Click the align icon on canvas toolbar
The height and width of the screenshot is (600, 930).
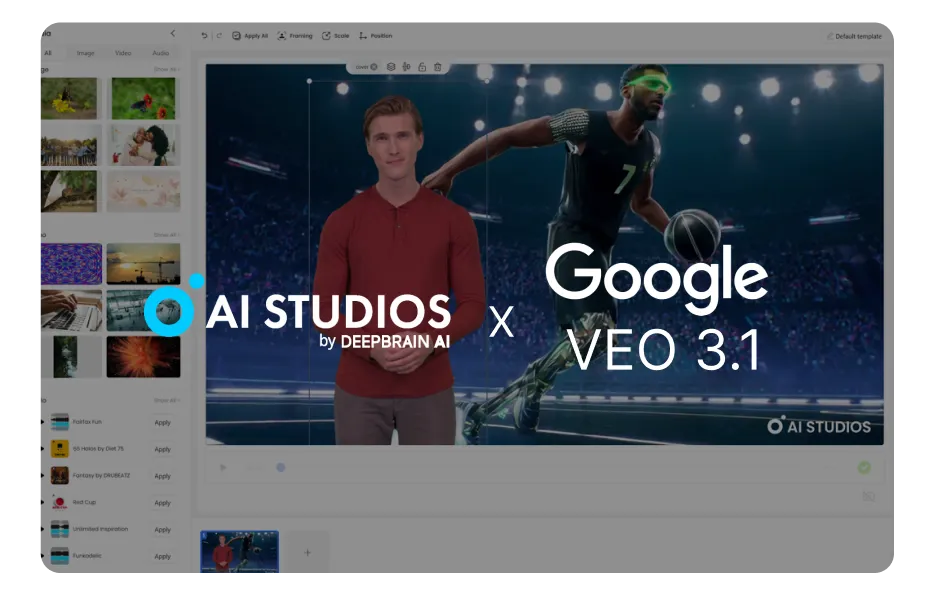[406, 67]
